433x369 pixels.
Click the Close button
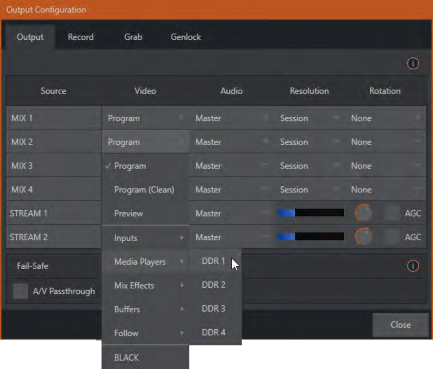tap(400, 325)
